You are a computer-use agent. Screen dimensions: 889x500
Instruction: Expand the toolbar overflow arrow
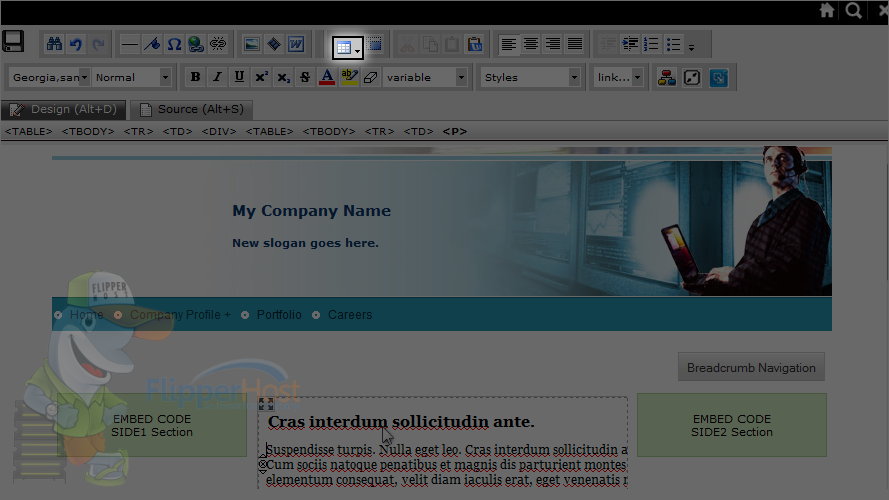pos(691,48)
